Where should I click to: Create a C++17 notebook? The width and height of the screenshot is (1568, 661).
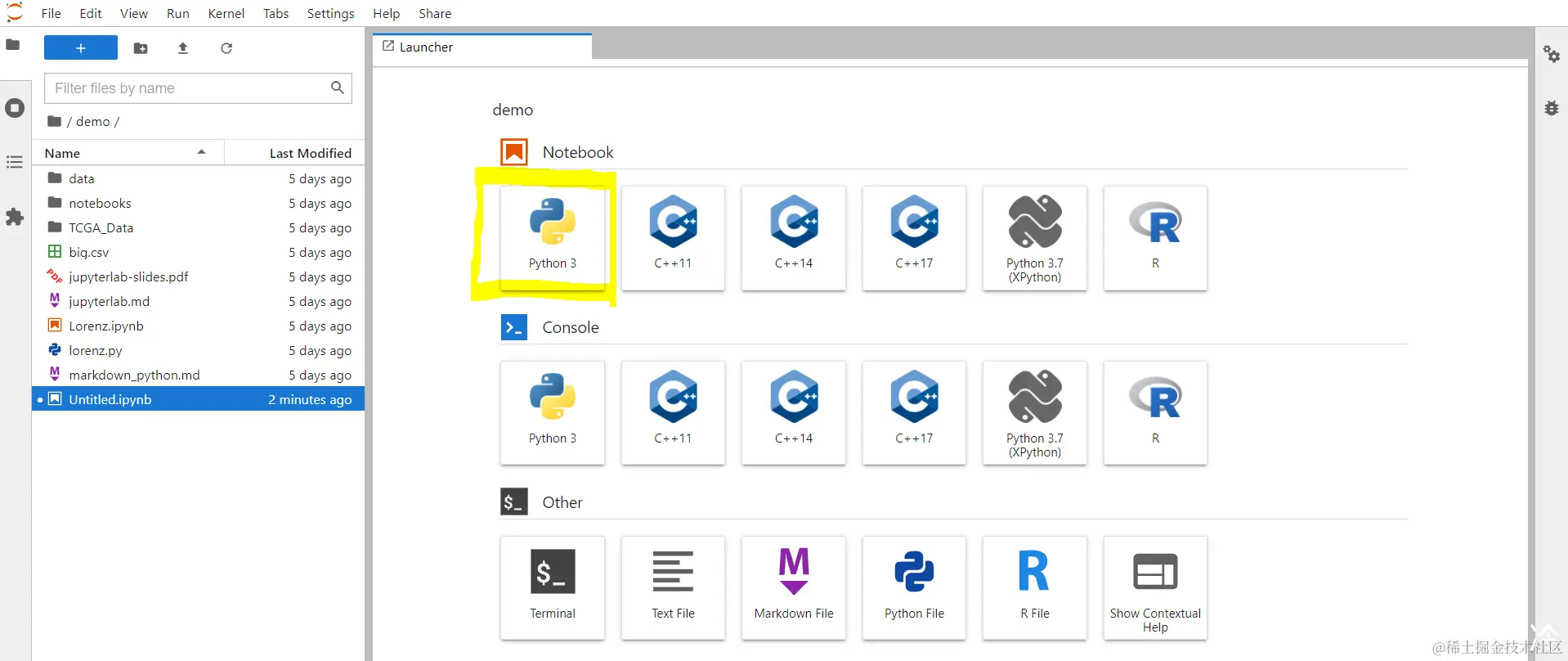click(x=914, y=238)
